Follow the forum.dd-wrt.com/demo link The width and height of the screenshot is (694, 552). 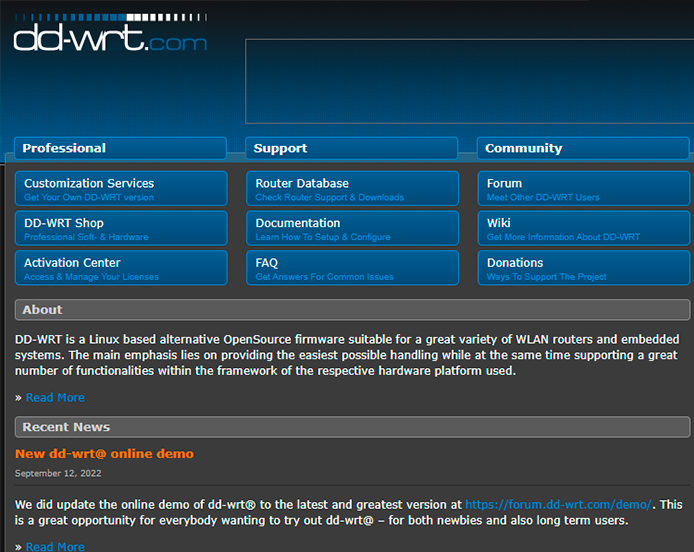click(x=558, y=505)
